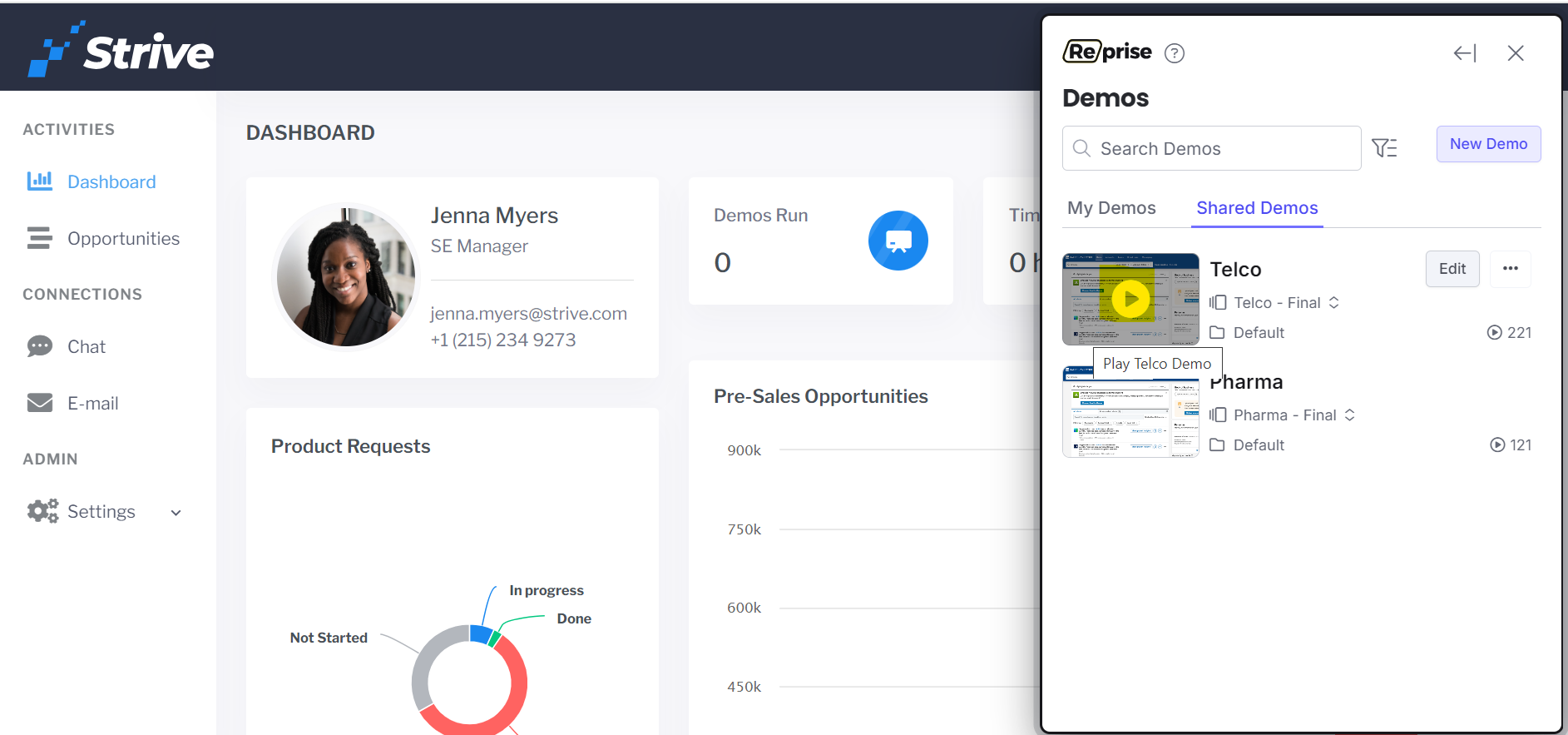The height and width of the screenshot is (735, 1568).
Task: Click the Demos Run presentation icon
Action: (x=898, y=241)
